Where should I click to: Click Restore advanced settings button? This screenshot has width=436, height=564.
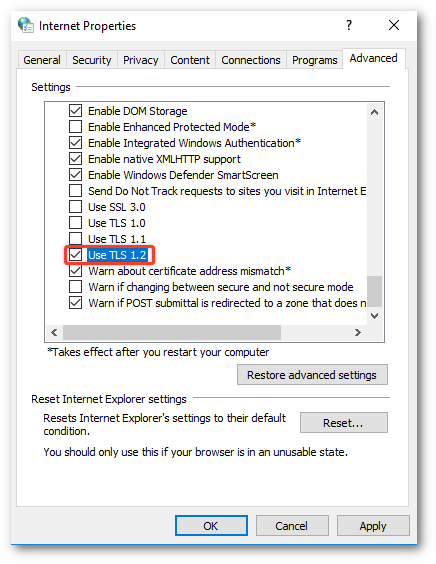(x=312, y=375)
